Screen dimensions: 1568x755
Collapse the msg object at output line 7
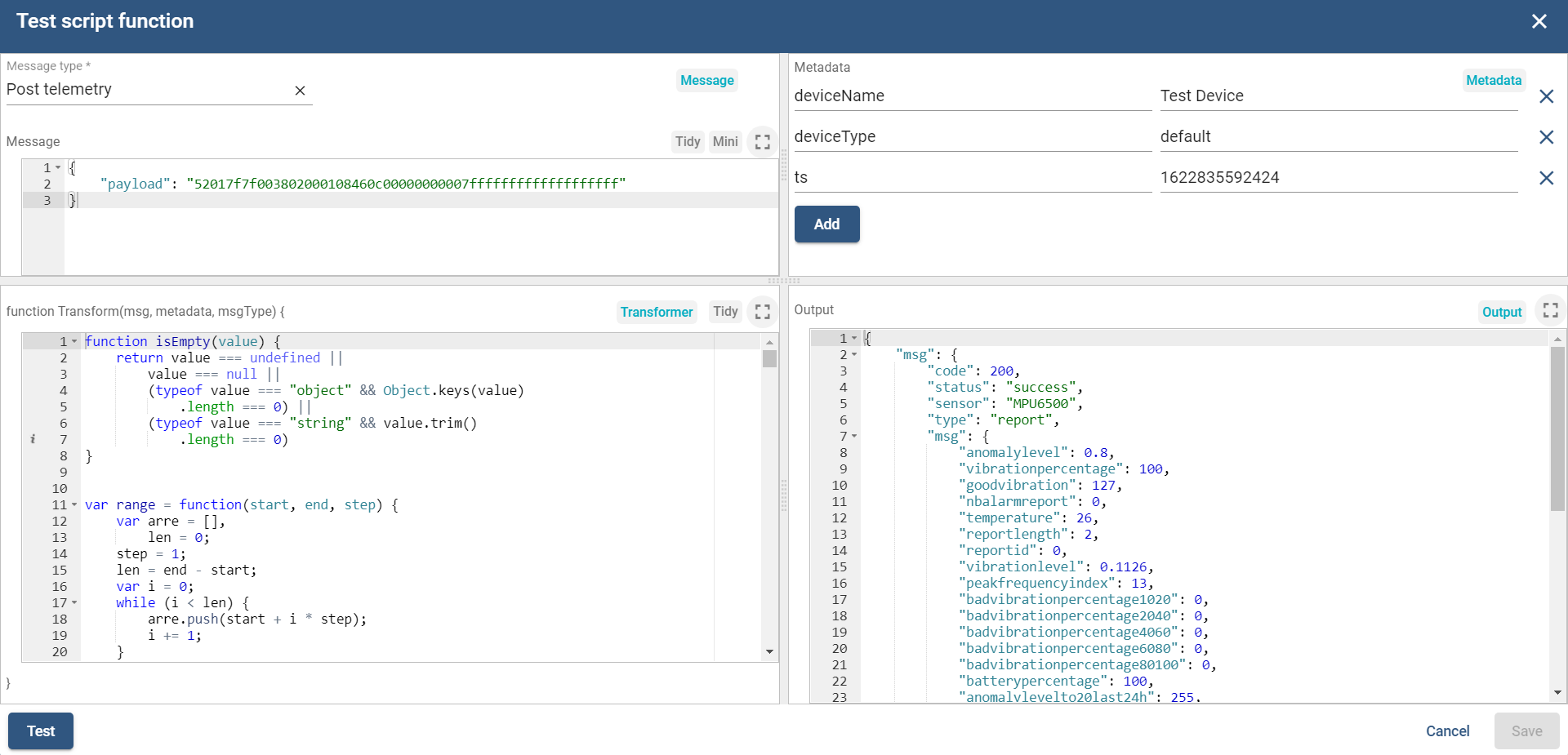[854, 436]
